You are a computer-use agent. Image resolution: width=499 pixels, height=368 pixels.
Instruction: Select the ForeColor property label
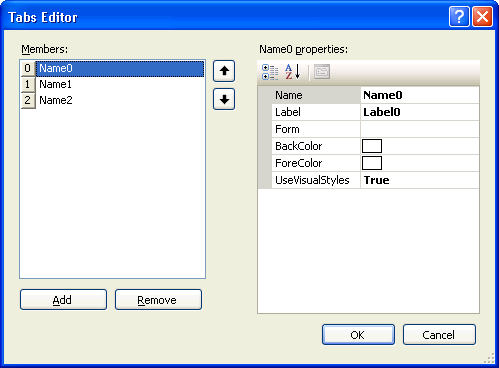[x=316, y=163]
